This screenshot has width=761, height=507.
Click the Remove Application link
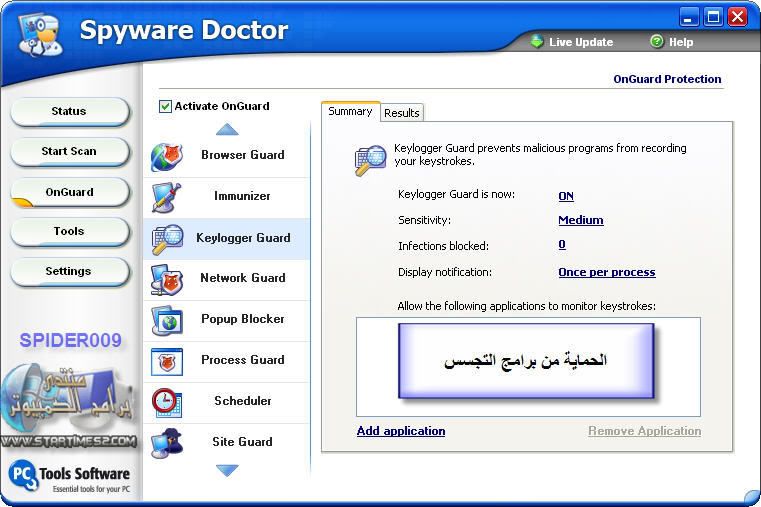pyautogui.click(x=645, y=431)
